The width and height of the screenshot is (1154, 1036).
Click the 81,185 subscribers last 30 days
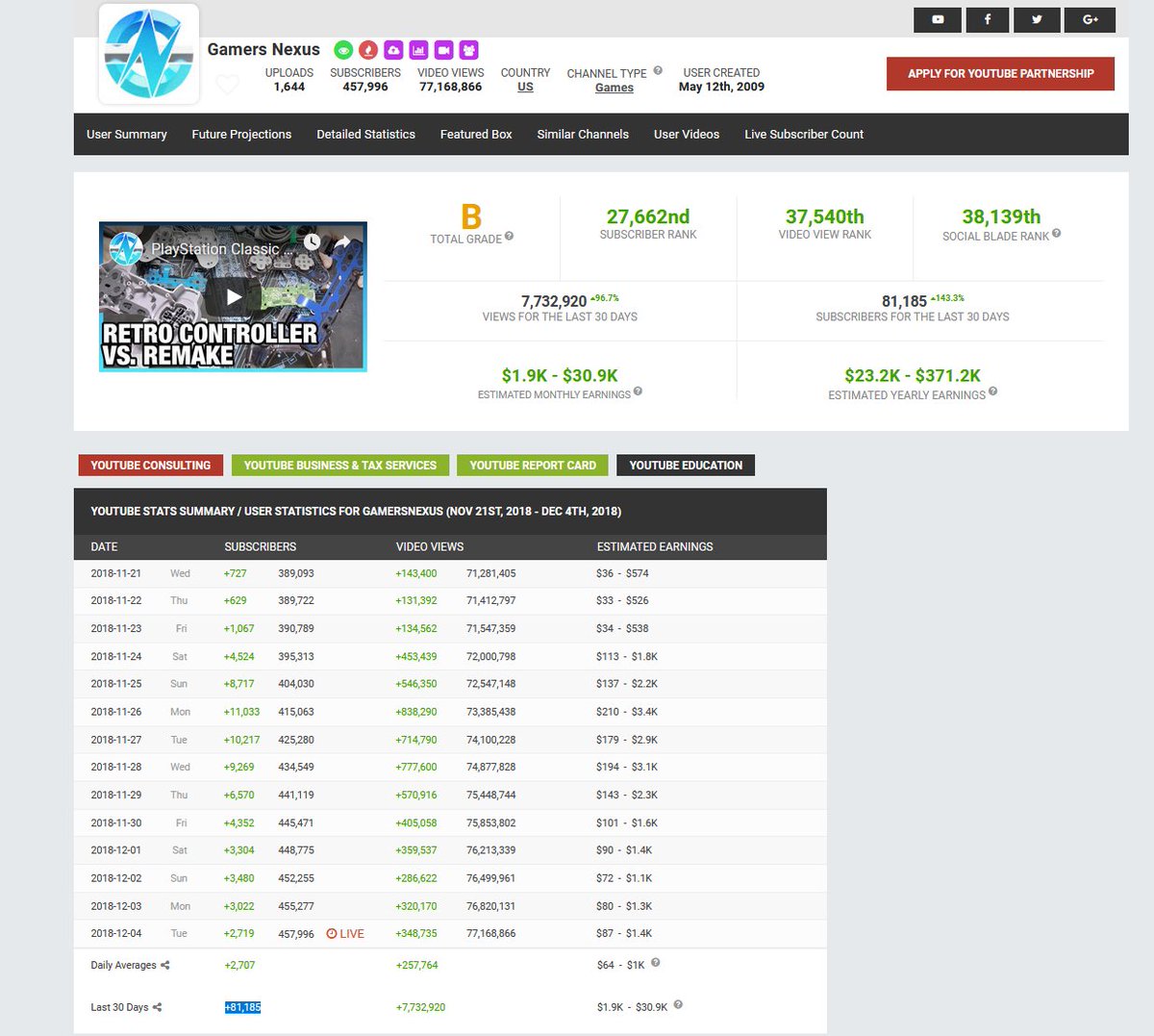coord(904,301)
